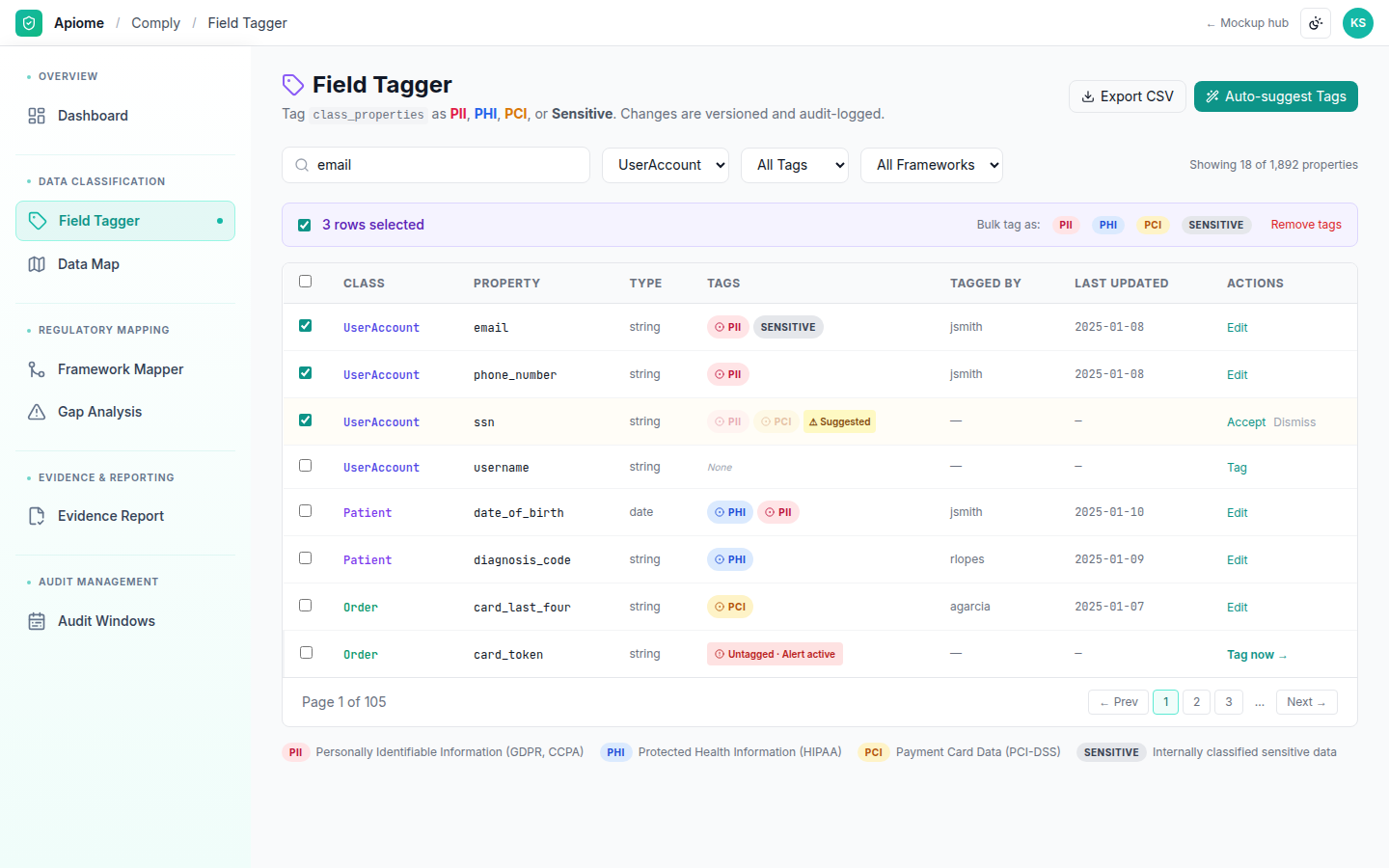Image resolution: width=1389 pixels, height=868 pixels.
Task: Open the KS user avatar
Action: click(1358, 23)
